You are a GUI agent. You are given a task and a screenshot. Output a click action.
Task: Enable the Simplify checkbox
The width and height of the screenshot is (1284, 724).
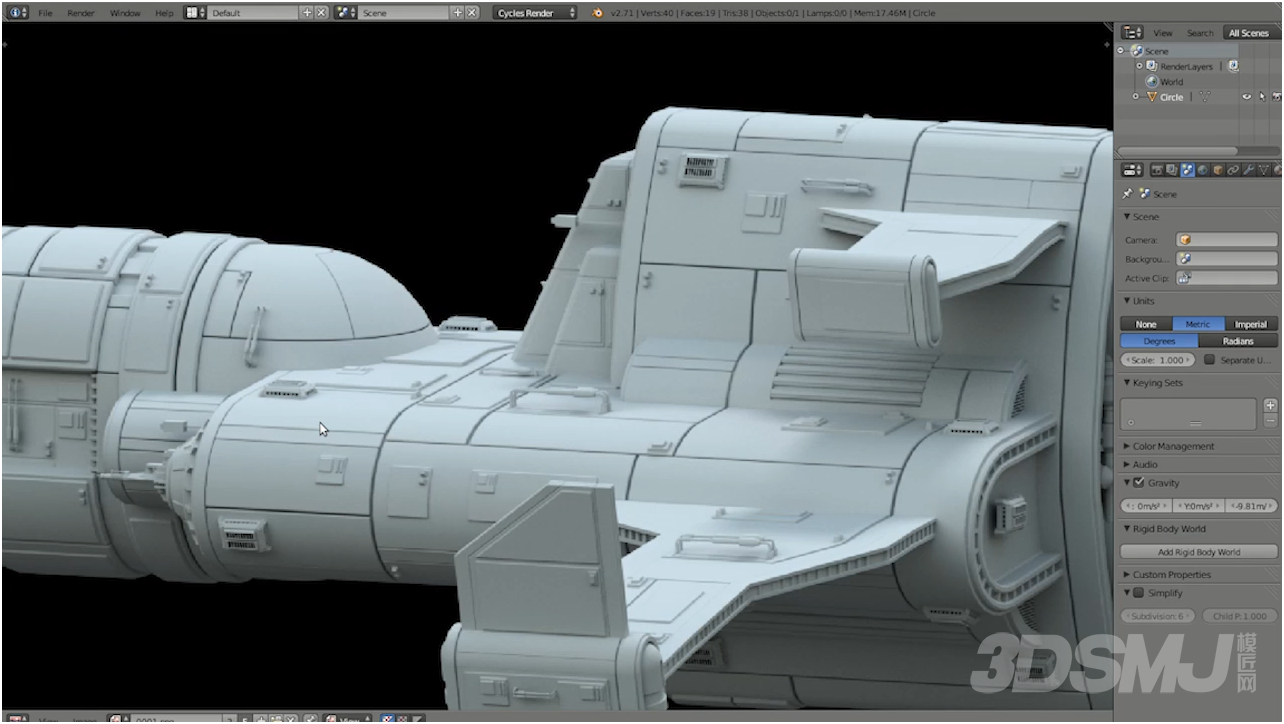tap(1138, 593)
